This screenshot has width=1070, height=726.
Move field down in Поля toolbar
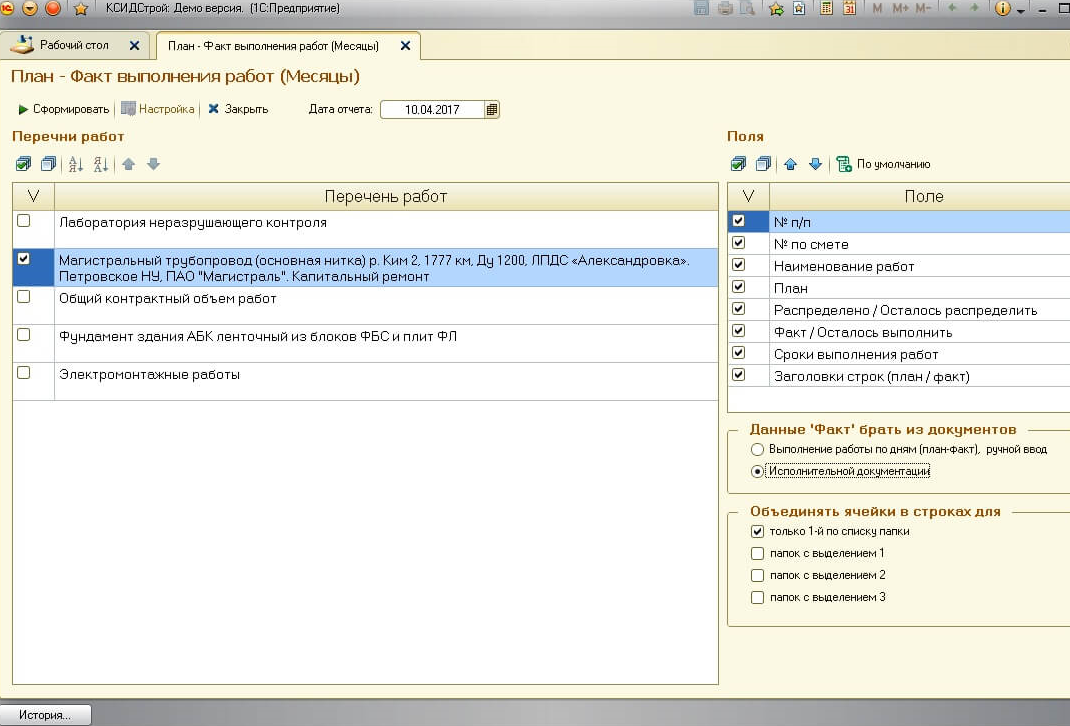[x=815, y=164]
